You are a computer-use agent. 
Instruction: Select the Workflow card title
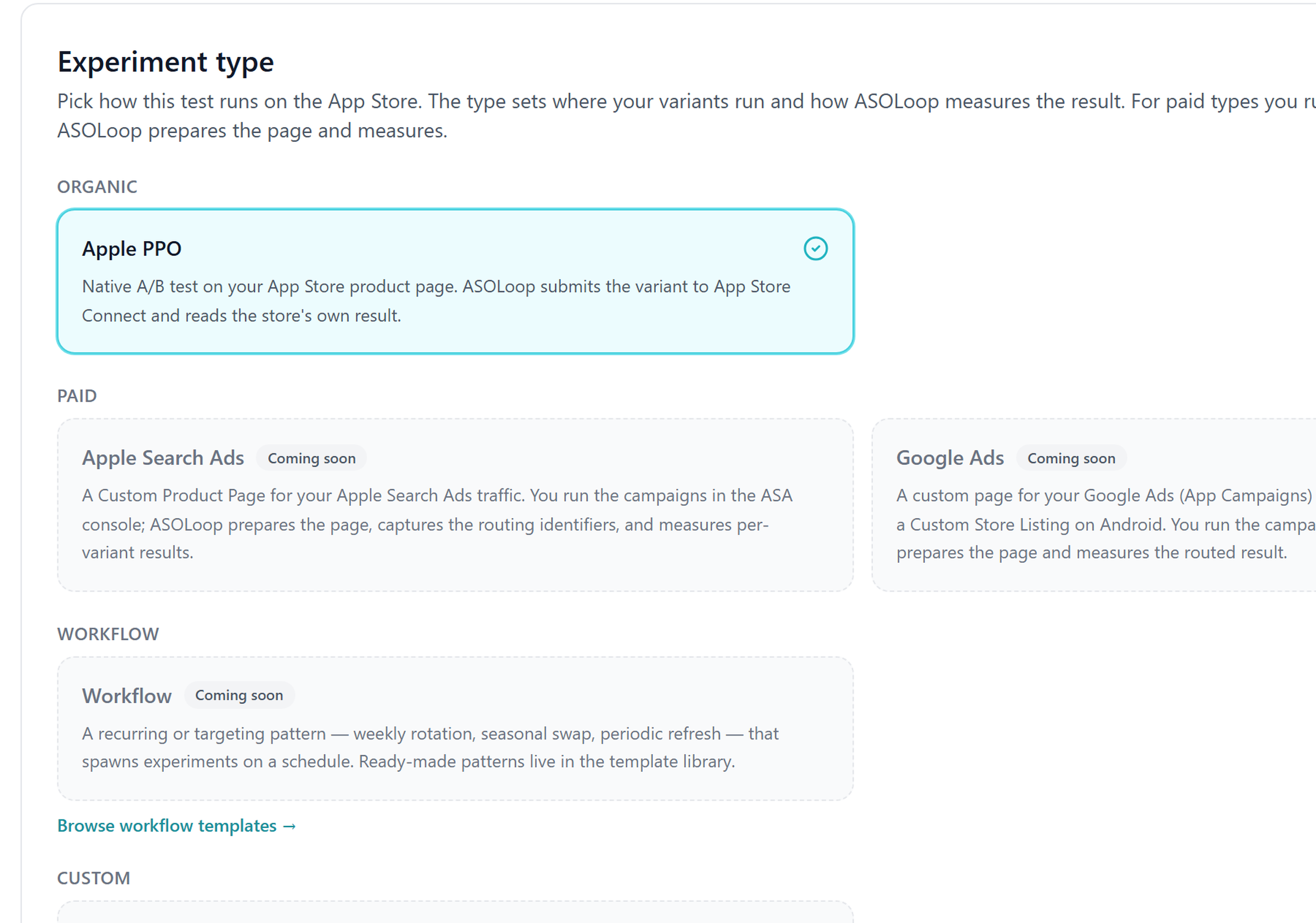point(127,696)
